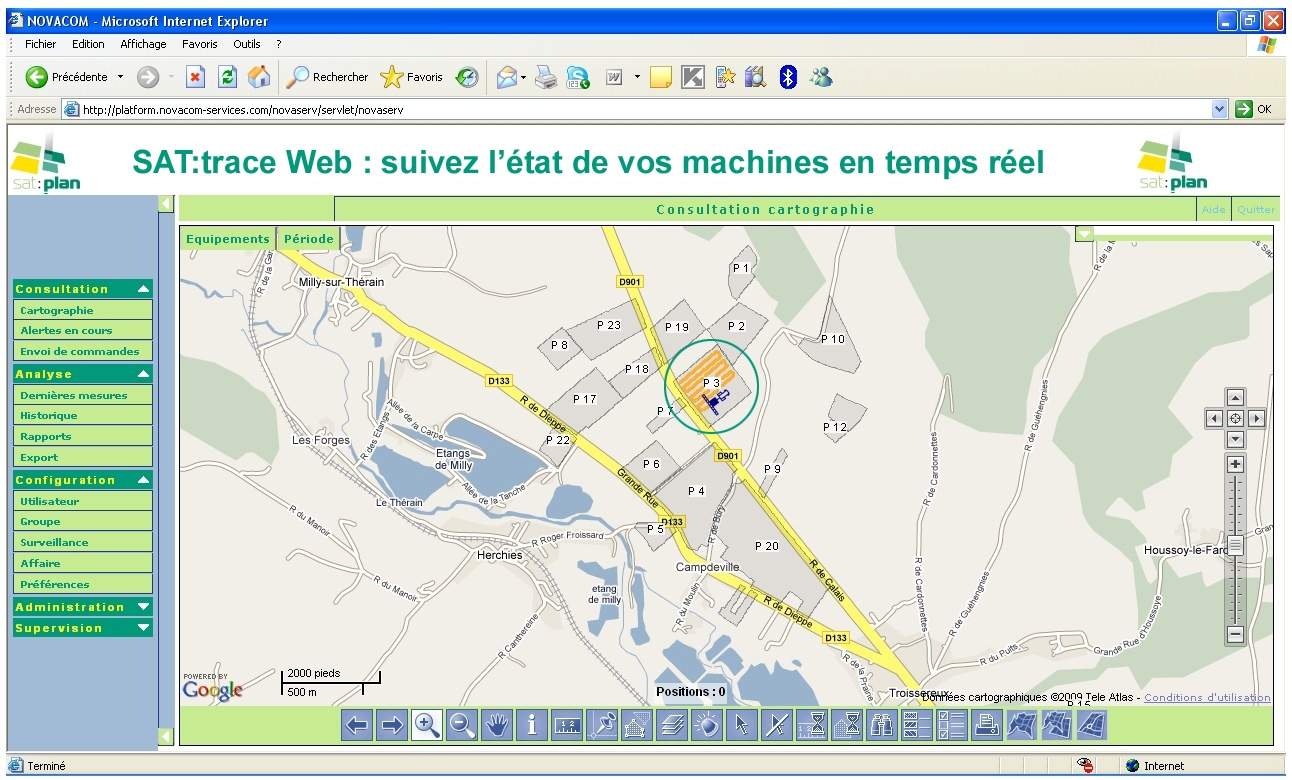The width and height of the screenshot is (1292, 780).
Task: Click the map zoom slider handle
Action: [x=1235, y=545]
